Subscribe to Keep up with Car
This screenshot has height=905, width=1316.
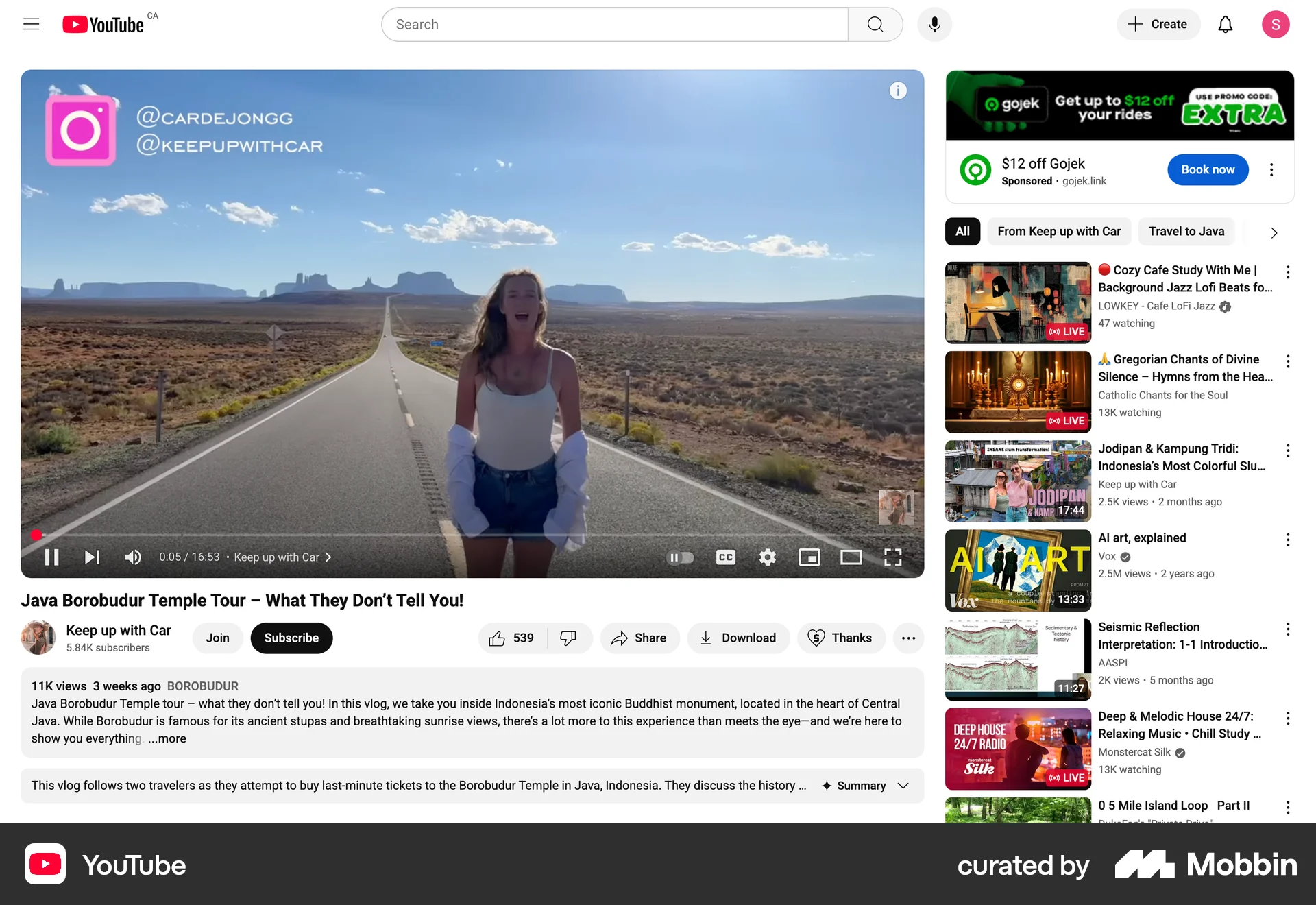[291, 638]
